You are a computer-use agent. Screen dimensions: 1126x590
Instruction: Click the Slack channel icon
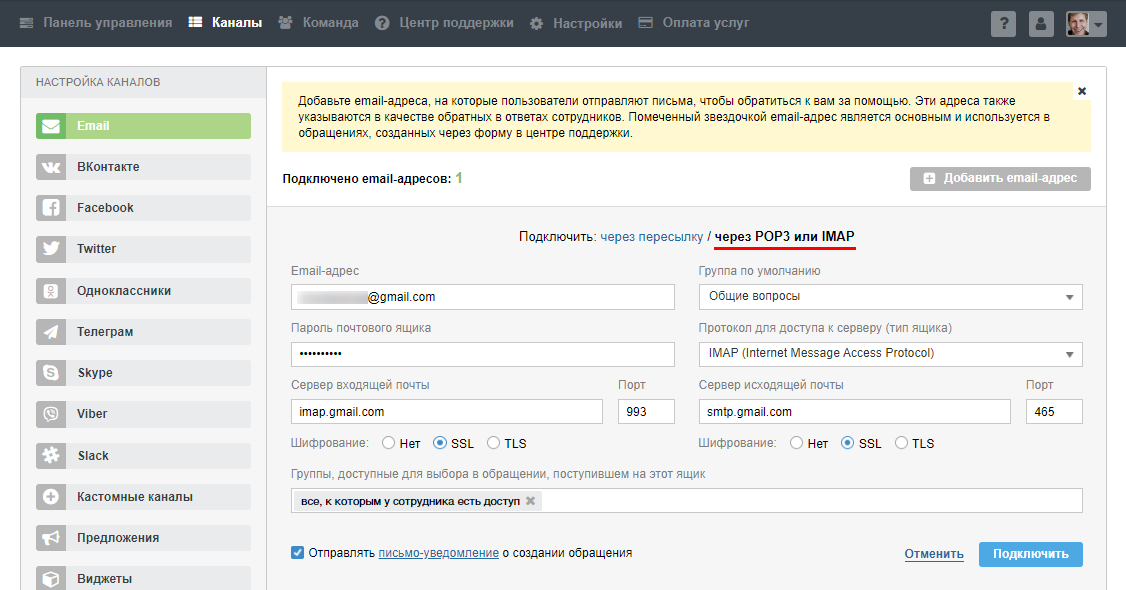50,455
